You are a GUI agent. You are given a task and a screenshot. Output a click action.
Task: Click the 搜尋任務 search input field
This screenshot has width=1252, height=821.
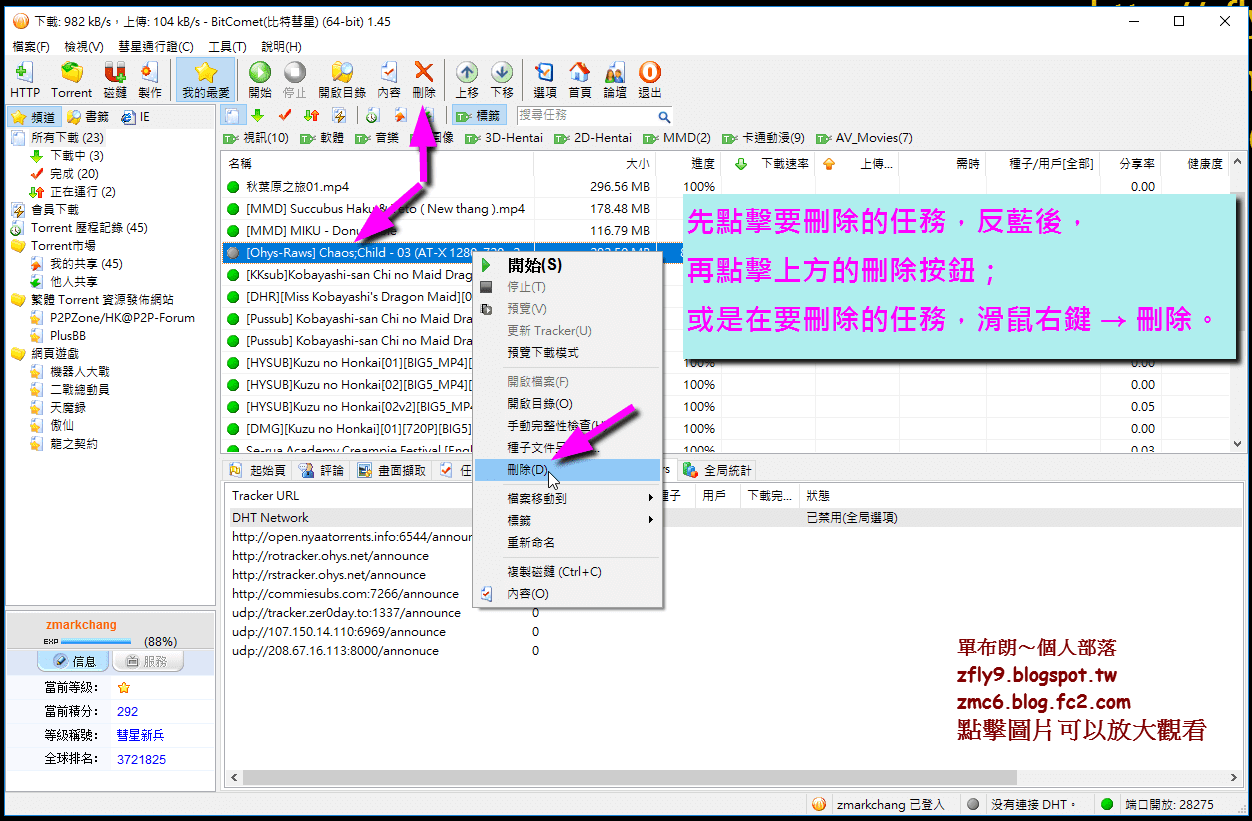[x=585, y=116]
